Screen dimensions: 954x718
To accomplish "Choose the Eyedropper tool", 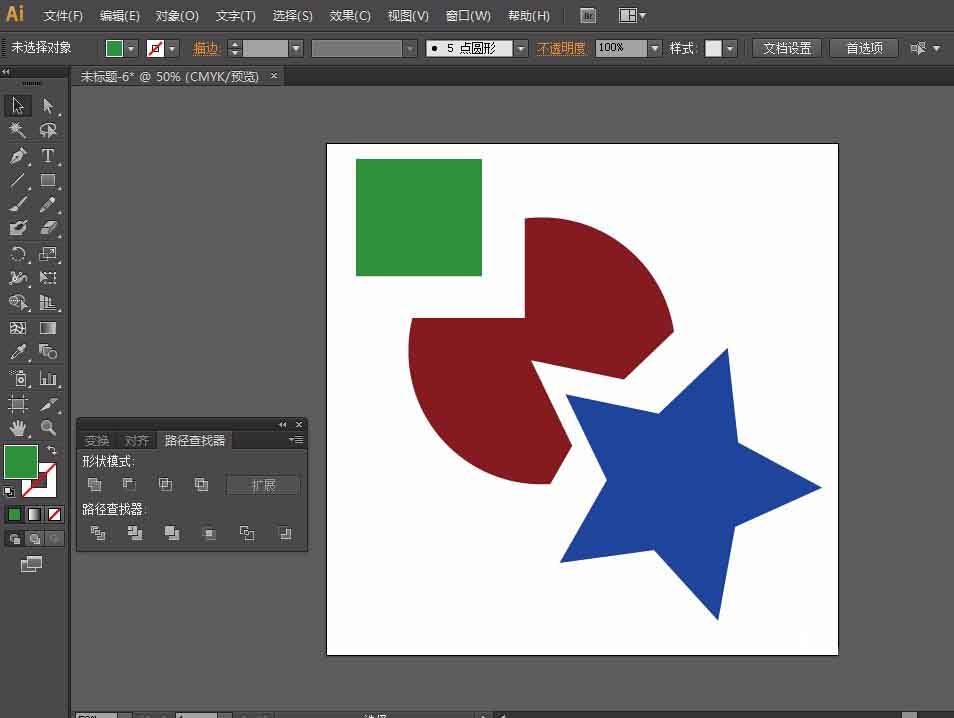I will [x=18, y=352].
